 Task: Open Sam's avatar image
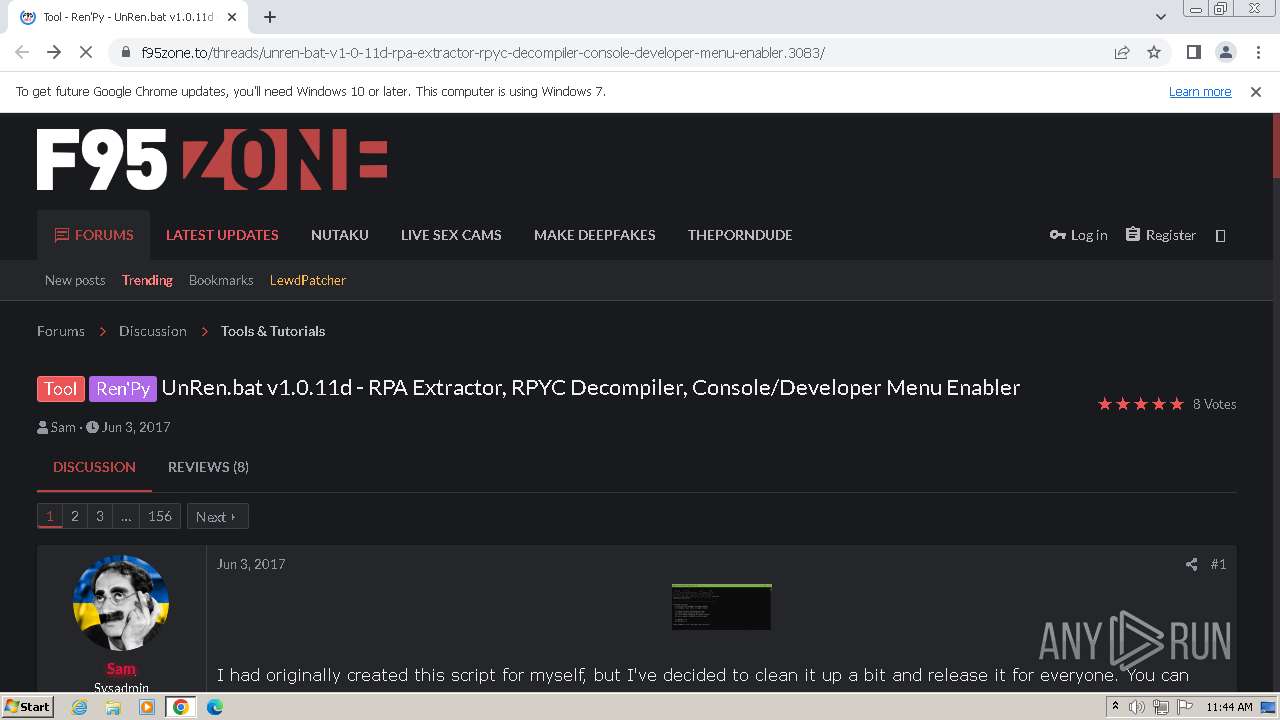click(x=121, y=603)
